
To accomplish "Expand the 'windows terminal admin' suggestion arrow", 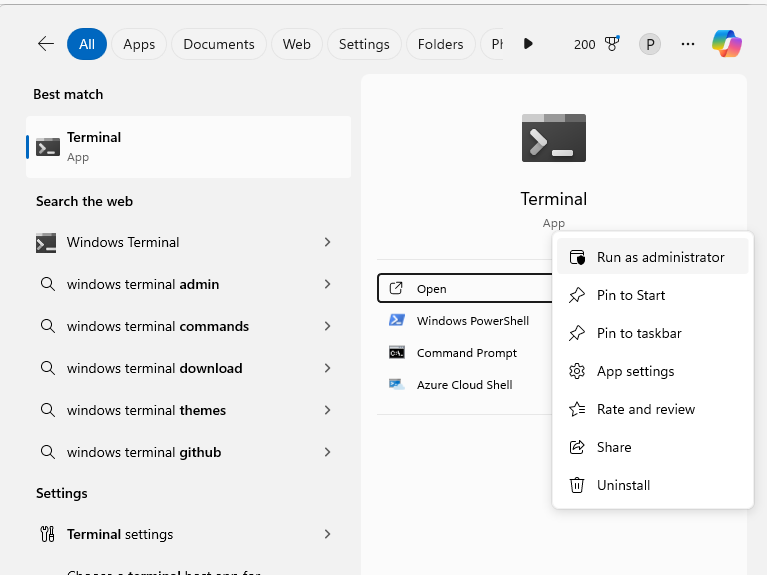I will 328,284.
